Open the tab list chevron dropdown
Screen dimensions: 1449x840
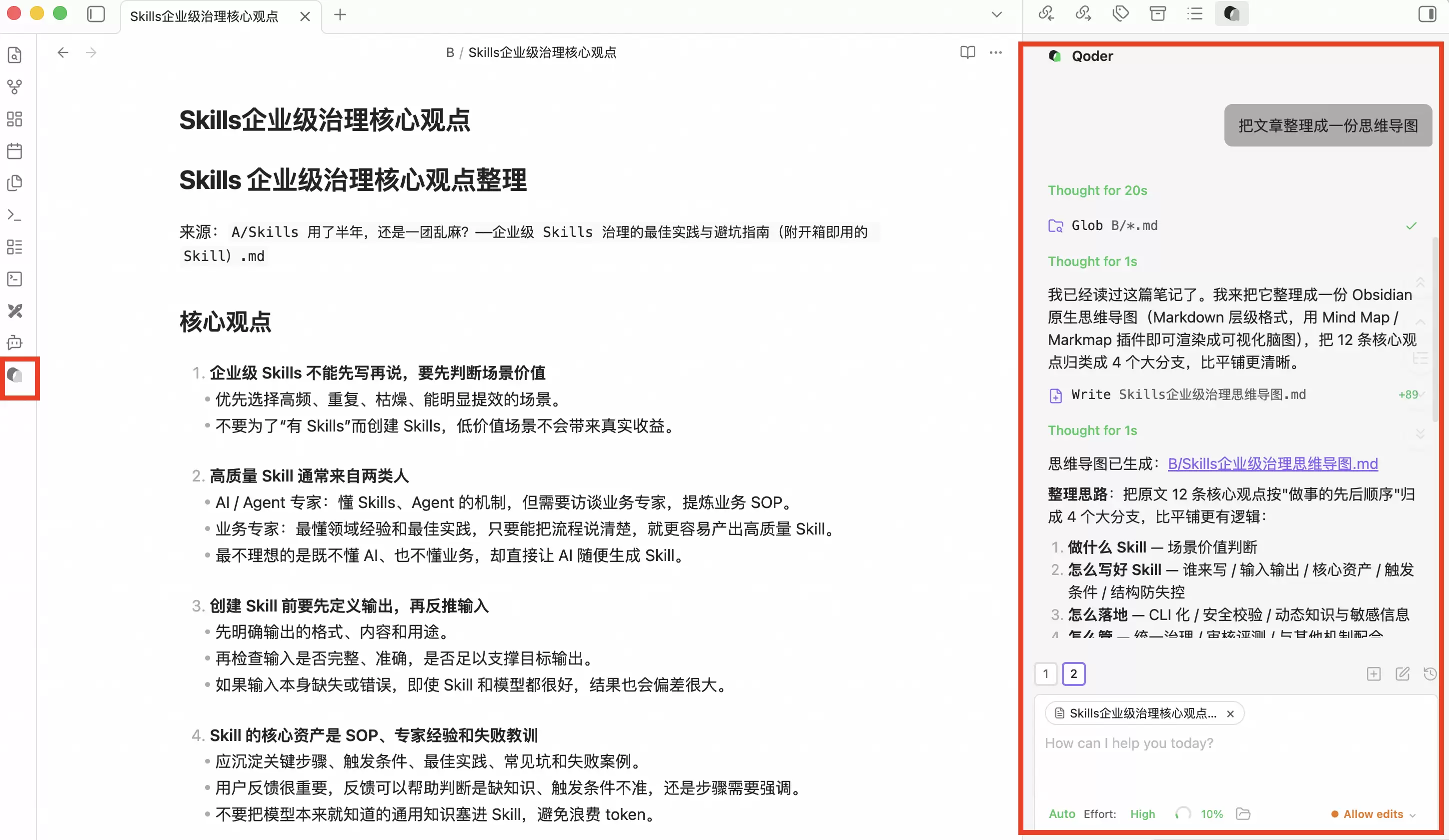pos(996,15)
